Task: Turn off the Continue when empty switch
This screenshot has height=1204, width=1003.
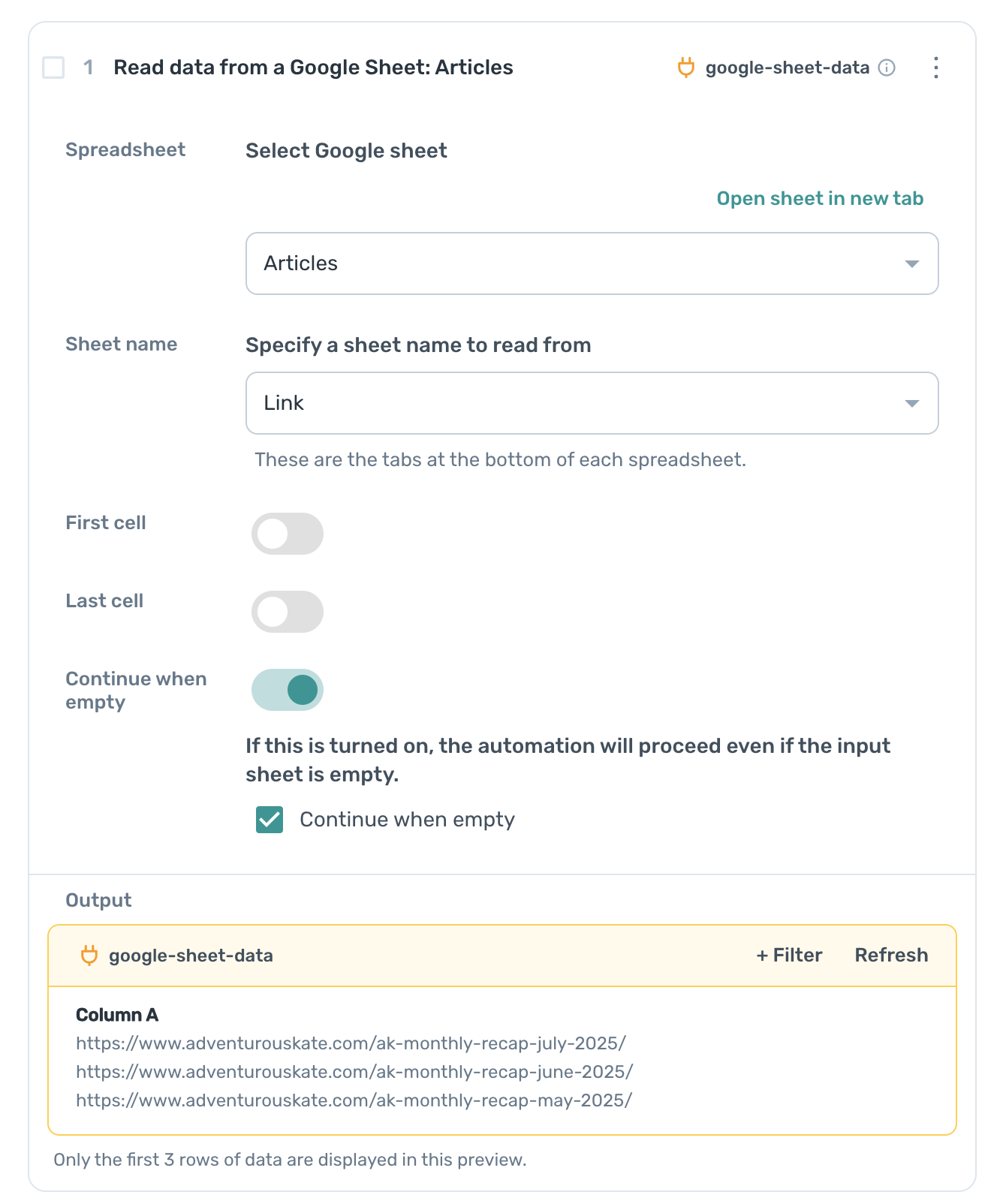Action: [x=287, y=690]
